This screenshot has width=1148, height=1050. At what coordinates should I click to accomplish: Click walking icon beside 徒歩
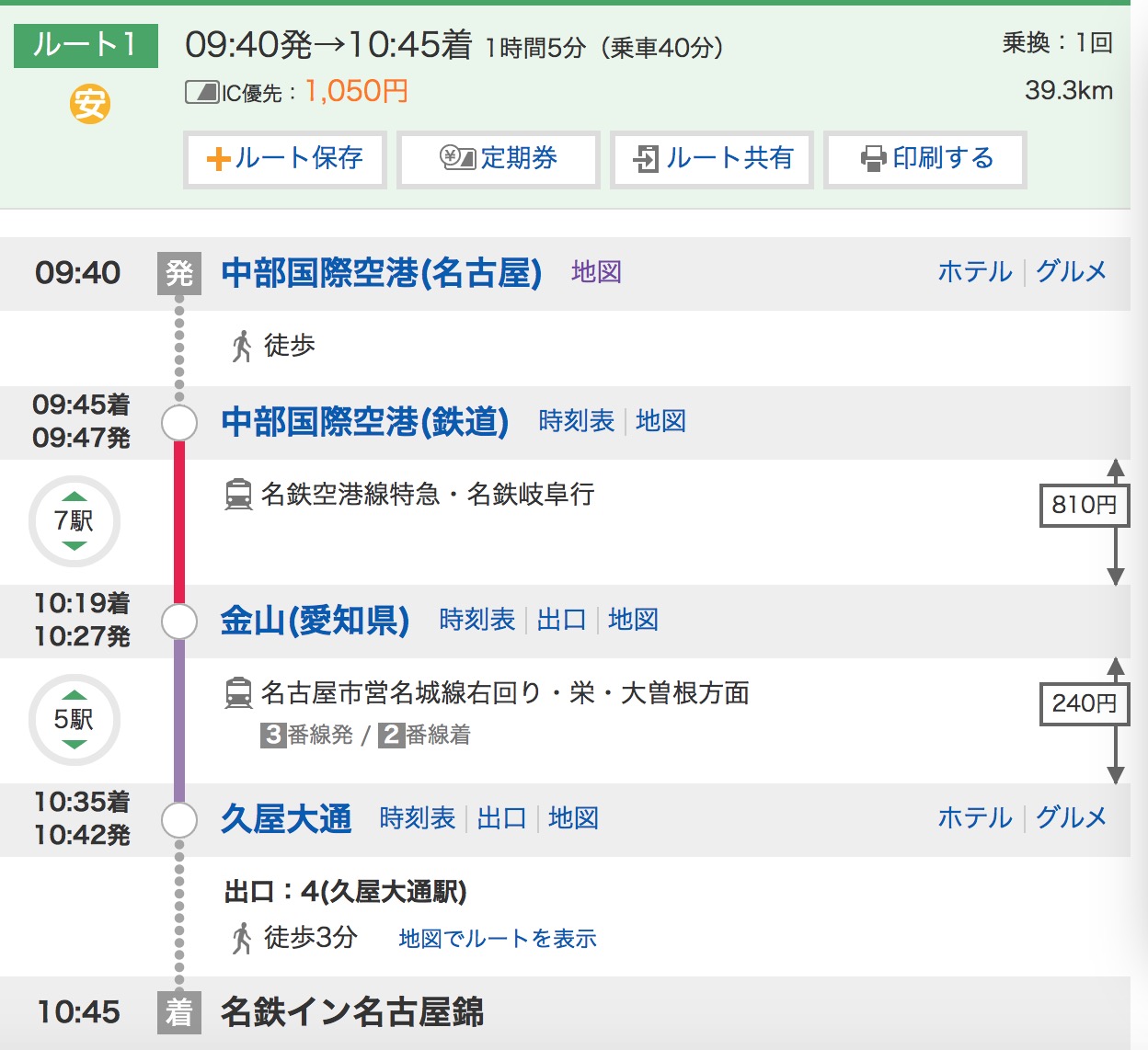242,346
